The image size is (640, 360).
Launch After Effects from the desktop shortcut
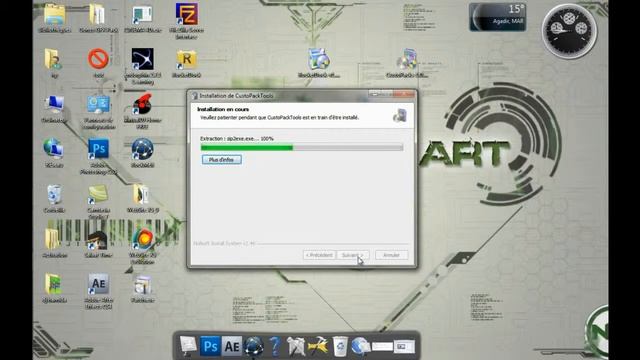tap(98, 284)
